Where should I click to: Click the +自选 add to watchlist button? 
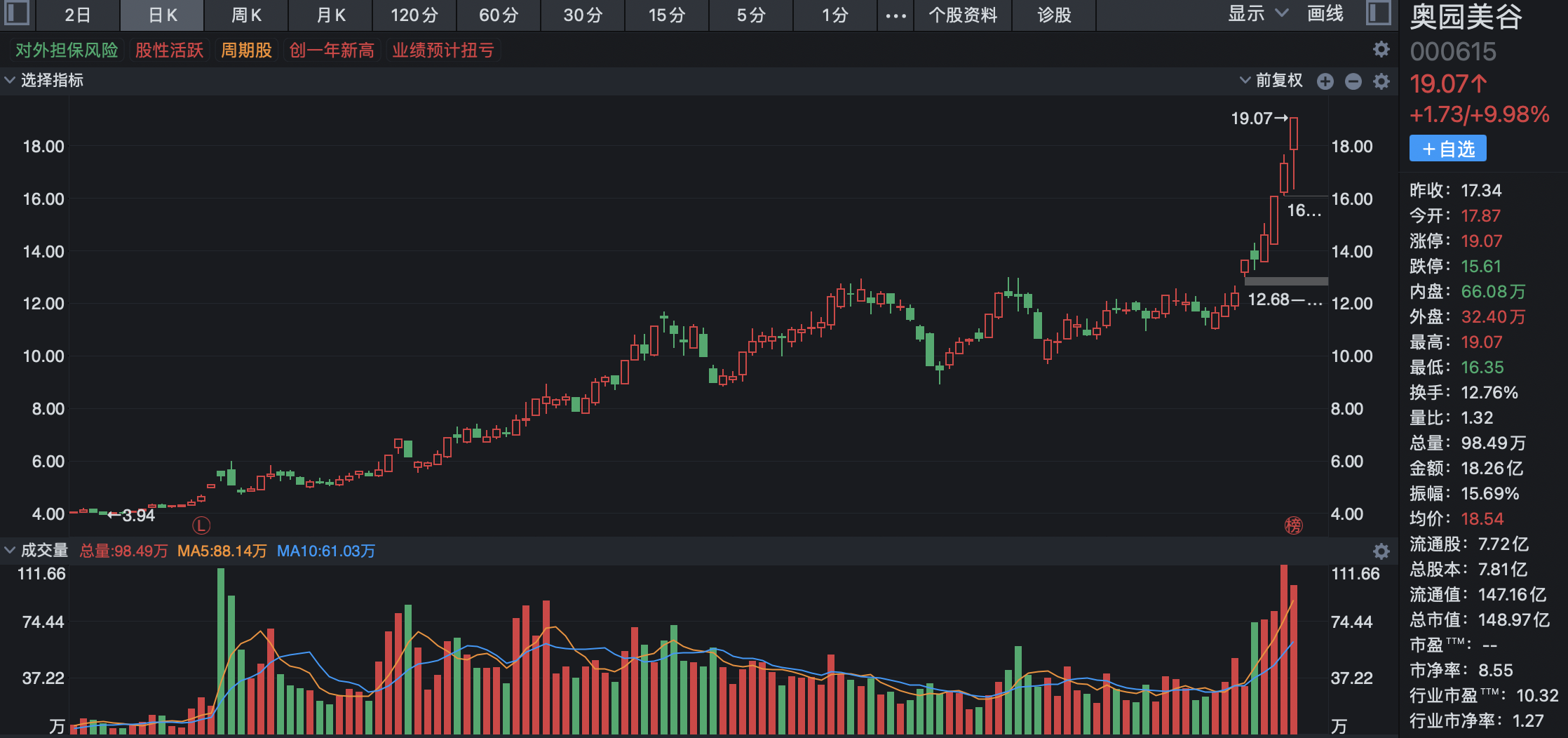[x=1447, y=148]
